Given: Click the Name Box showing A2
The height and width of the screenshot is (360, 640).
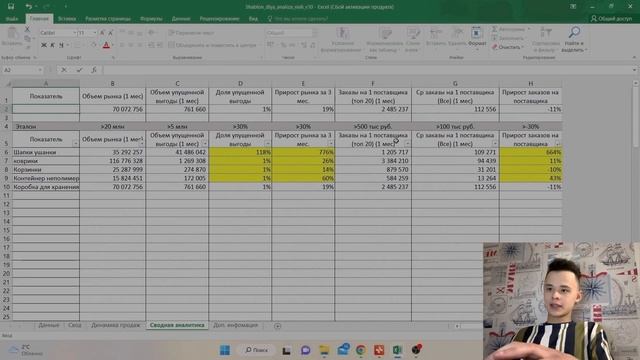Looking at the screenshot, I should pos(22,70).
